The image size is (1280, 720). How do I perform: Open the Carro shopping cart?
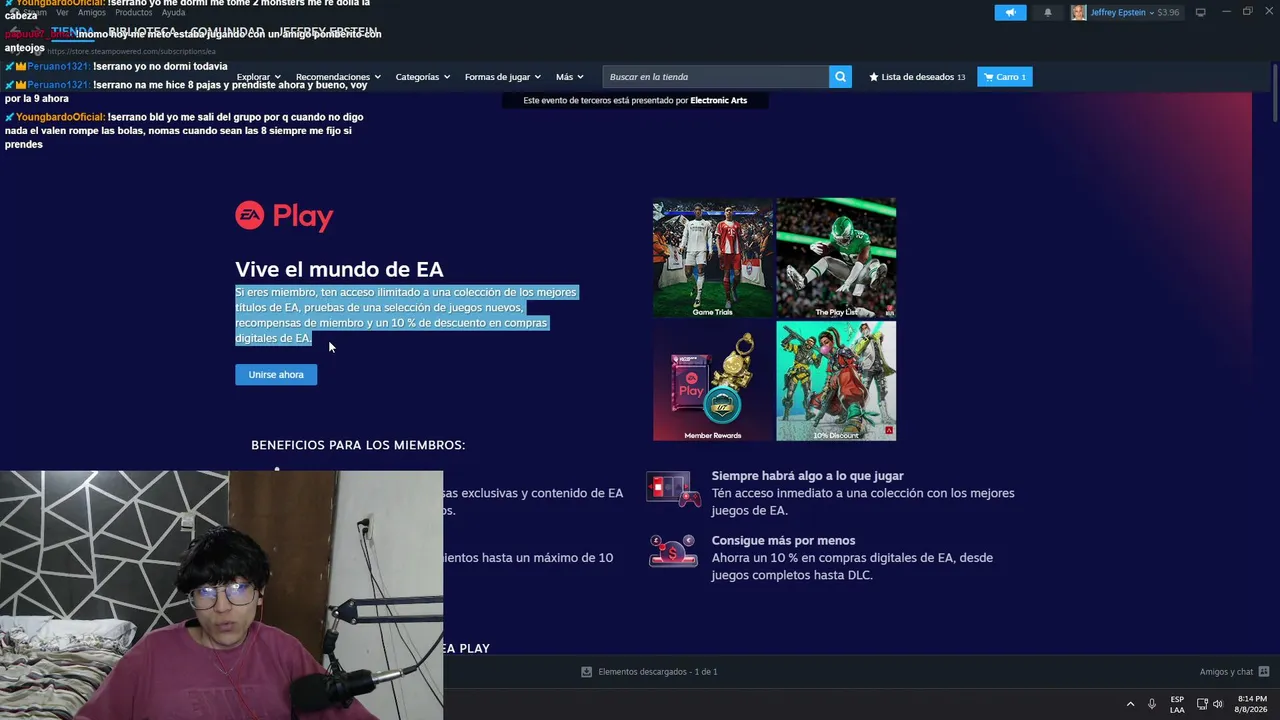click(1004, 77)
